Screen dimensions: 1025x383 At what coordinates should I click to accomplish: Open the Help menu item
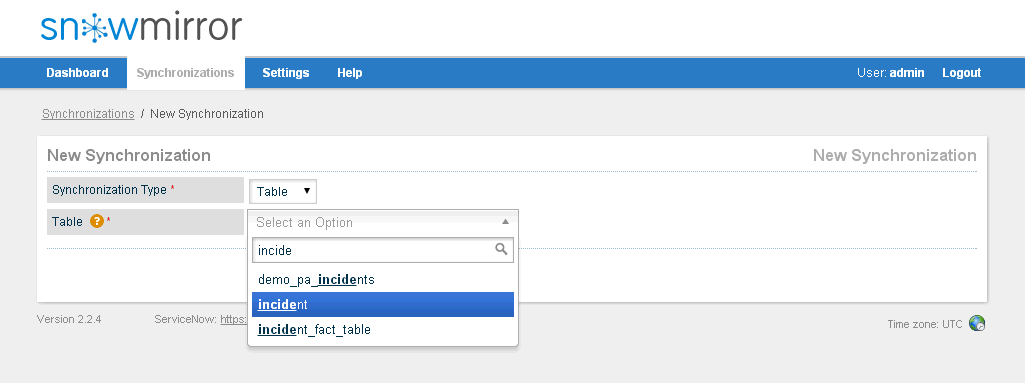[x=350, y=73]
